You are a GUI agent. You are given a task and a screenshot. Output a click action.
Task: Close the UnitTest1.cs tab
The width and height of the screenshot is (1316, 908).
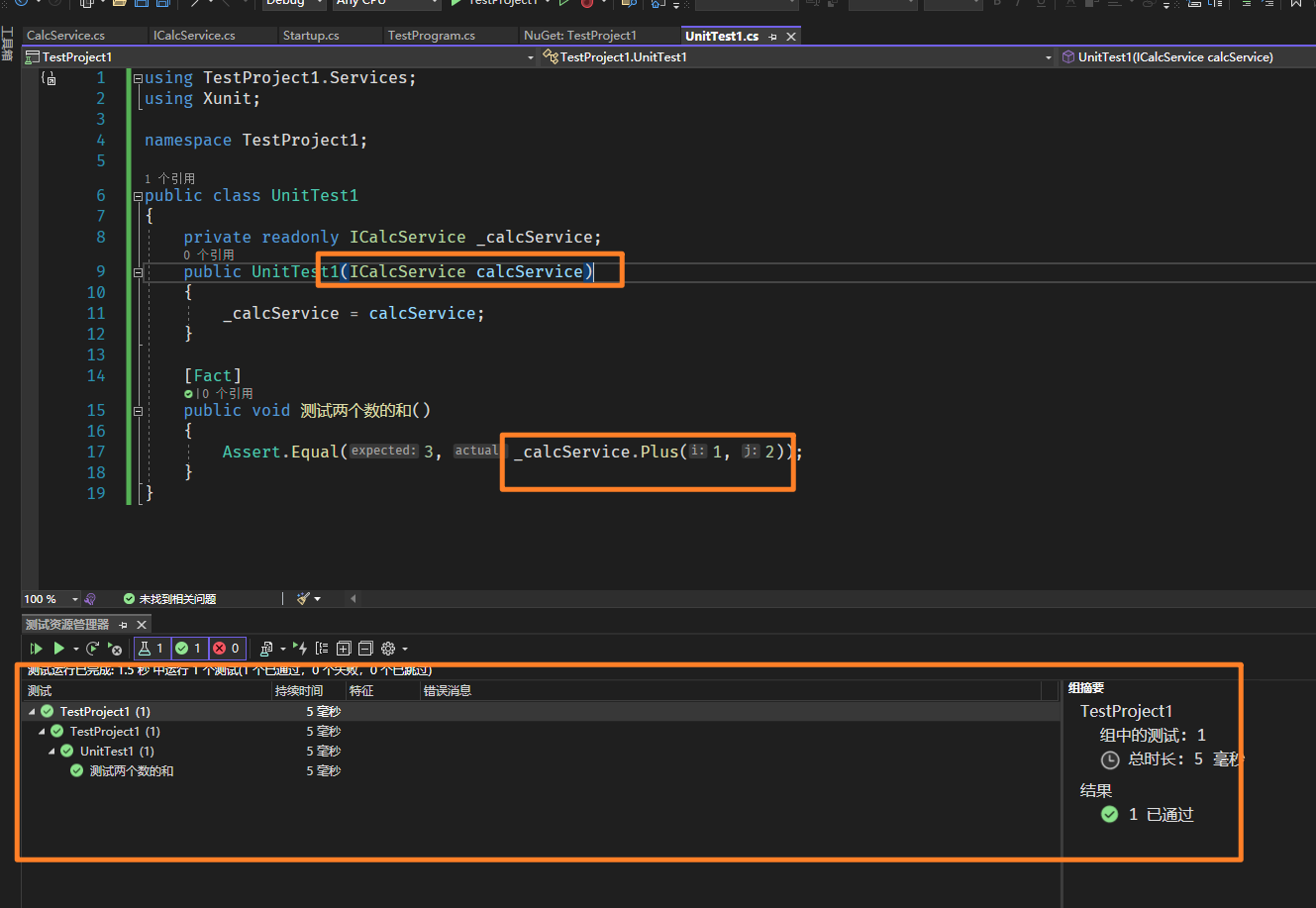click(789, 36)
